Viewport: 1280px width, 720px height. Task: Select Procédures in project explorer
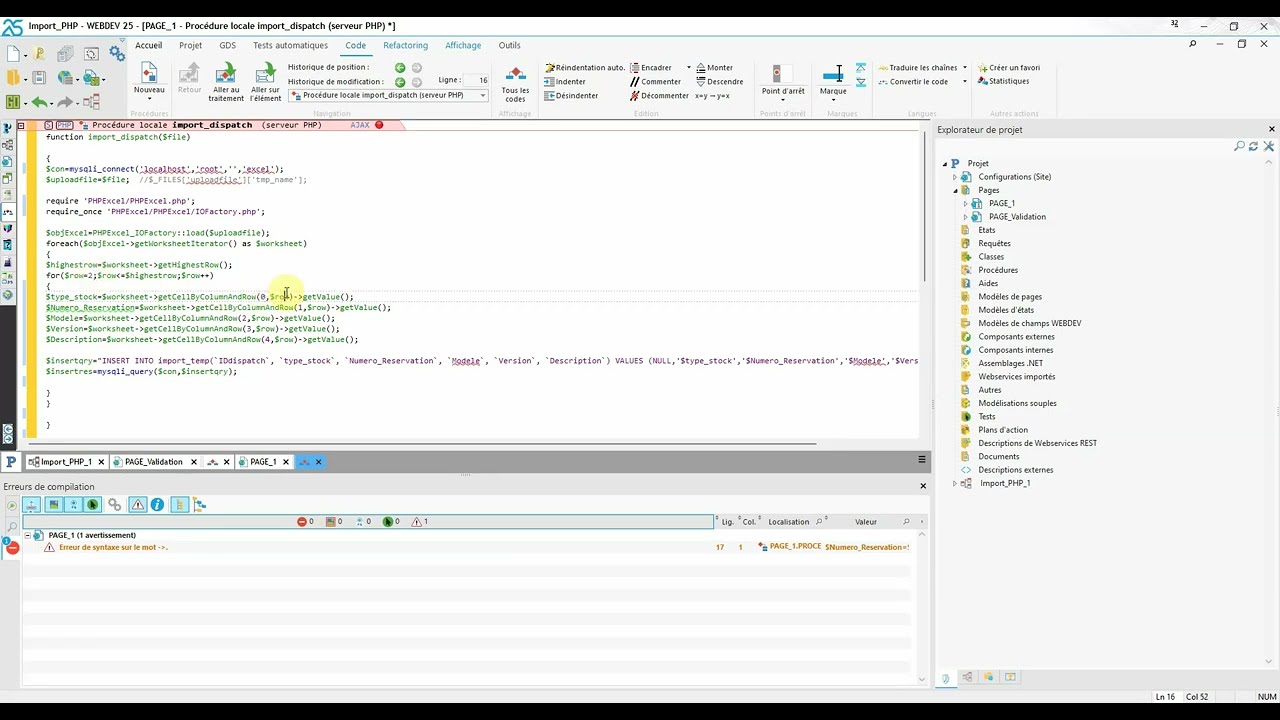[x=998, y=270]
